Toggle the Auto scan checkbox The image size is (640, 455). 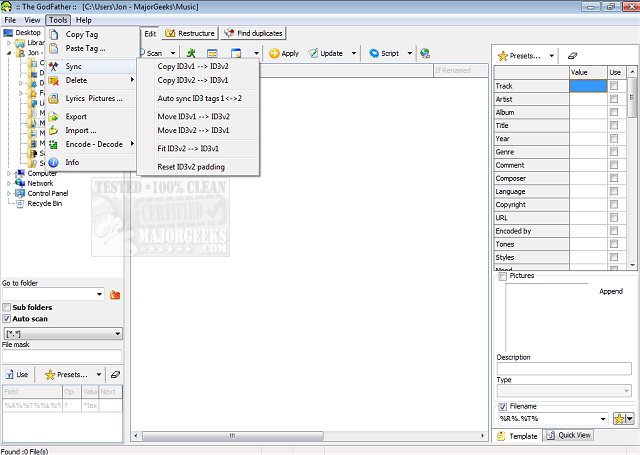pyautogui.click(x=7, y=319)
